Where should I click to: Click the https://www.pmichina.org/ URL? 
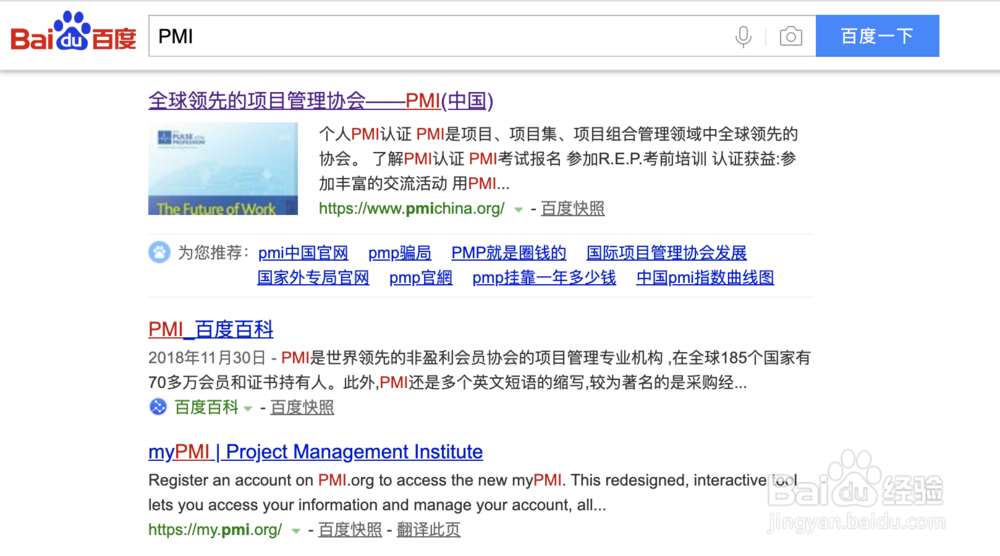pos(411,208)
